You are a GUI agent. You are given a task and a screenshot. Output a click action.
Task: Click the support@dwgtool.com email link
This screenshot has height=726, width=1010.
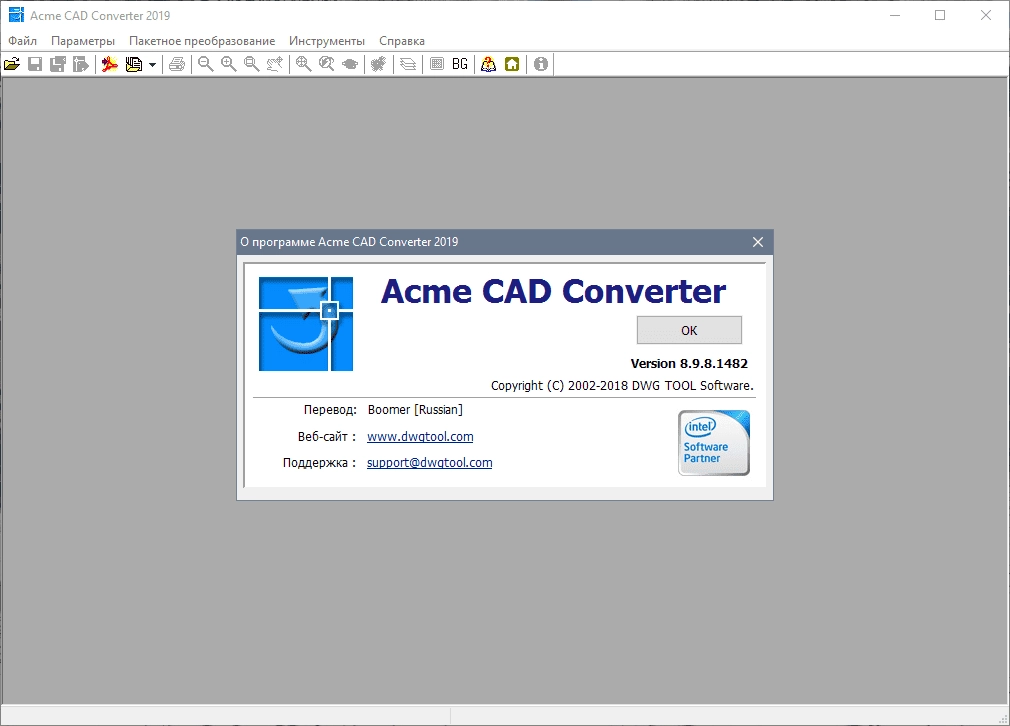(x=430, y=463)
